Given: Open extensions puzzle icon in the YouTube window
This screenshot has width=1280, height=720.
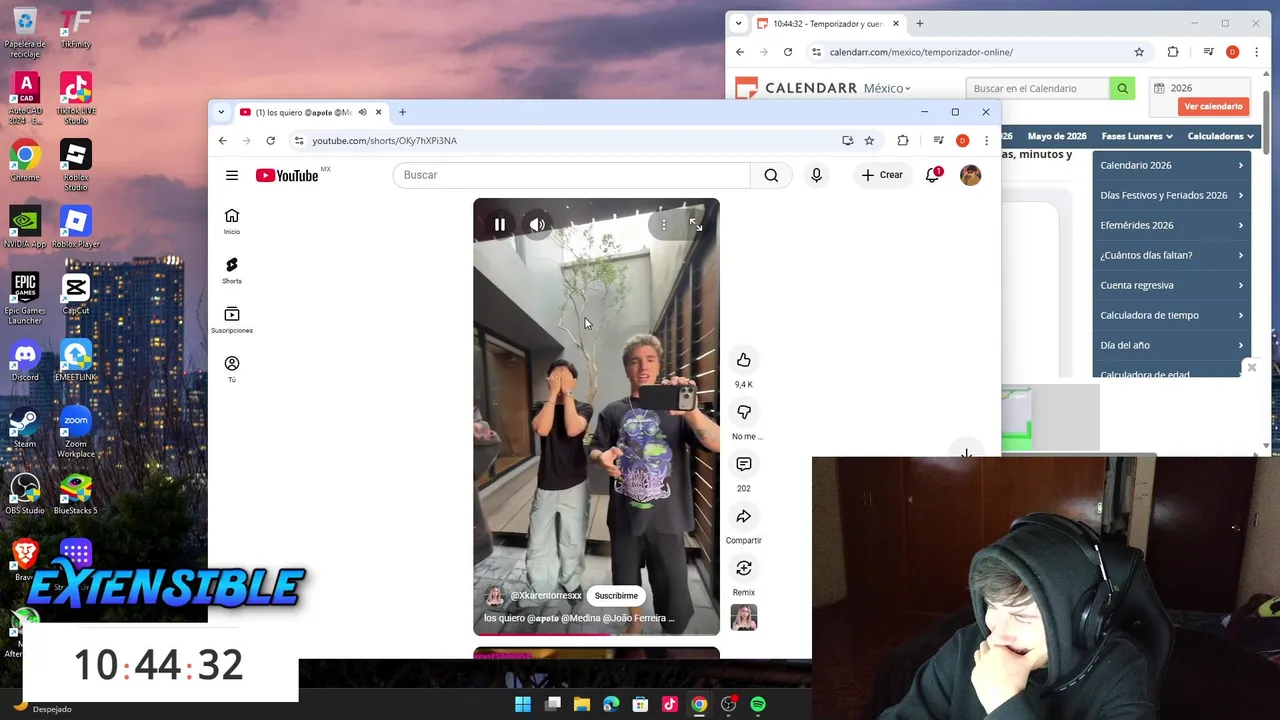Looking at the screenshot, I should [903, 141].
